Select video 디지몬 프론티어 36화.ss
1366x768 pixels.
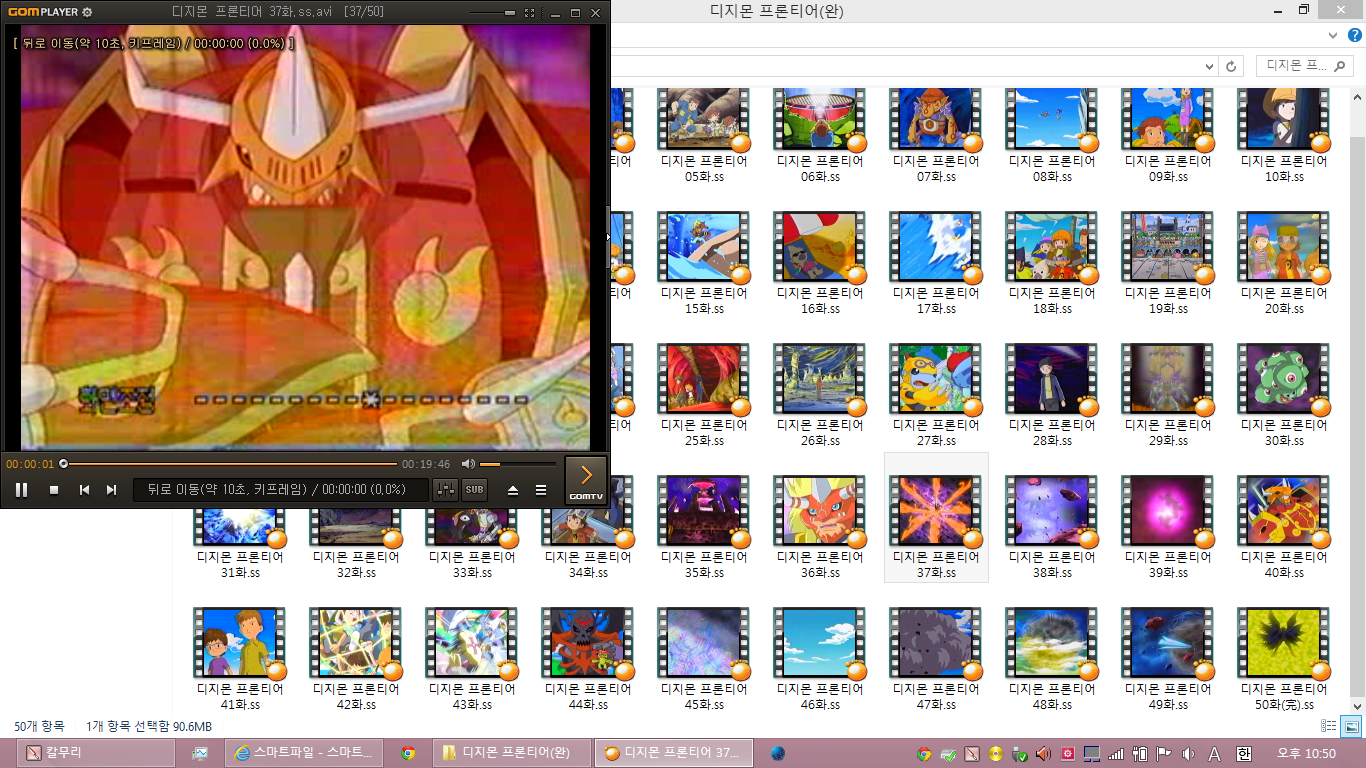point(820,527)
